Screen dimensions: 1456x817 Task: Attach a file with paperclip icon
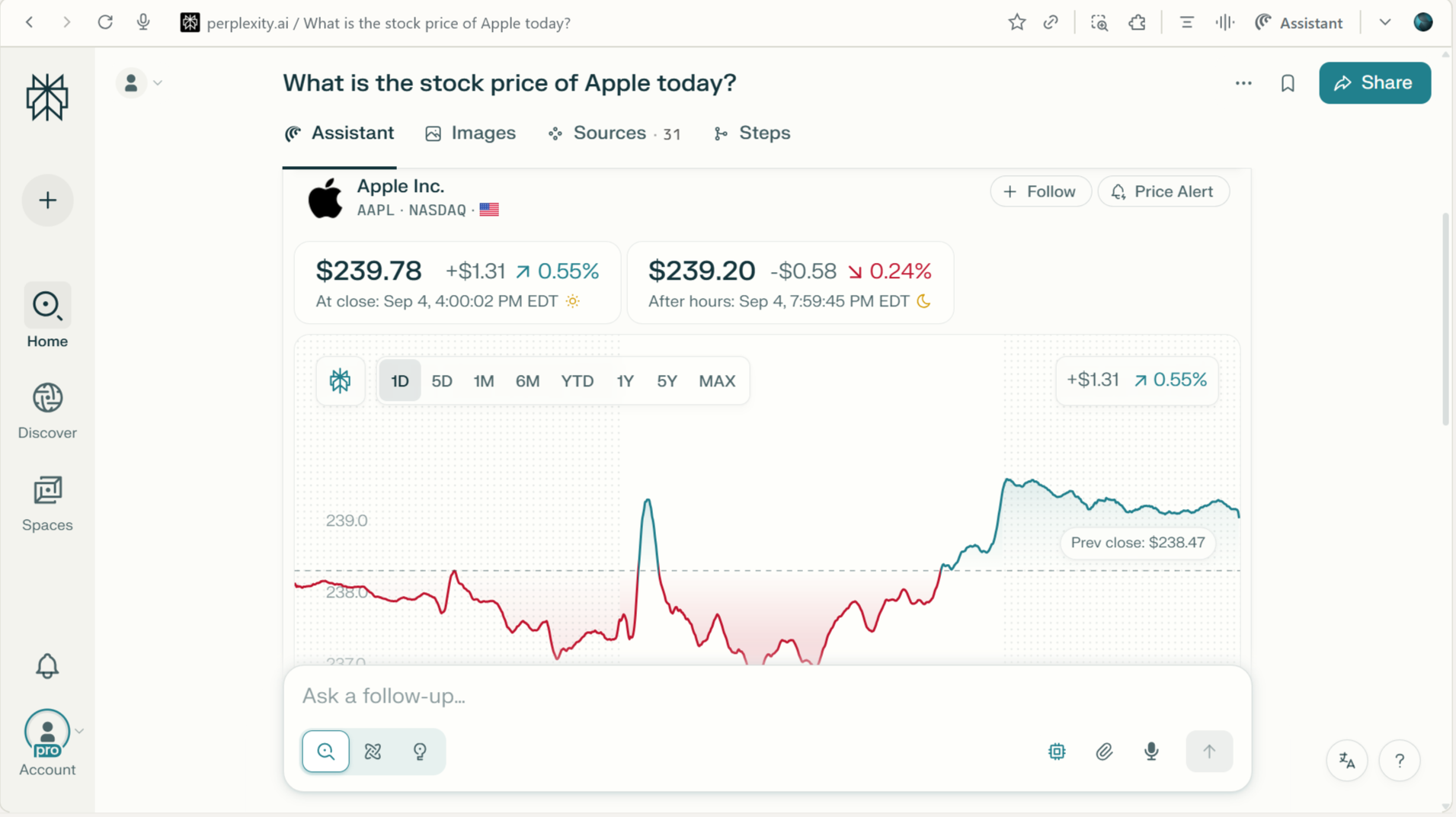(x=1104, y=751)
